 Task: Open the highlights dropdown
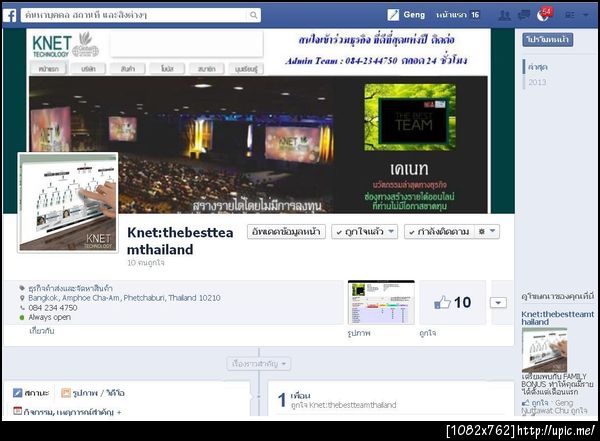(259, 364)
